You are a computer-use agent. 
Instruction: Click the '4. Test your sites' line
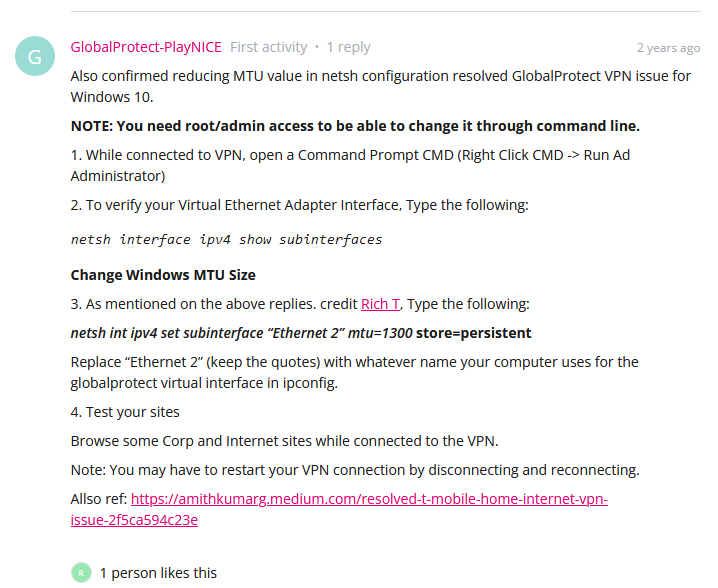(x=125, y=412)
